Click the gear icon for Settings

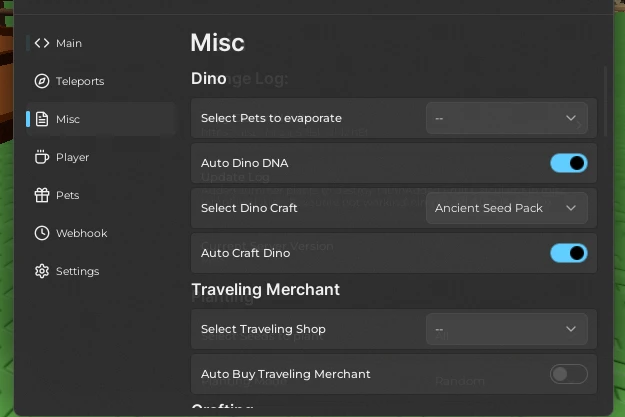[42, 271]
